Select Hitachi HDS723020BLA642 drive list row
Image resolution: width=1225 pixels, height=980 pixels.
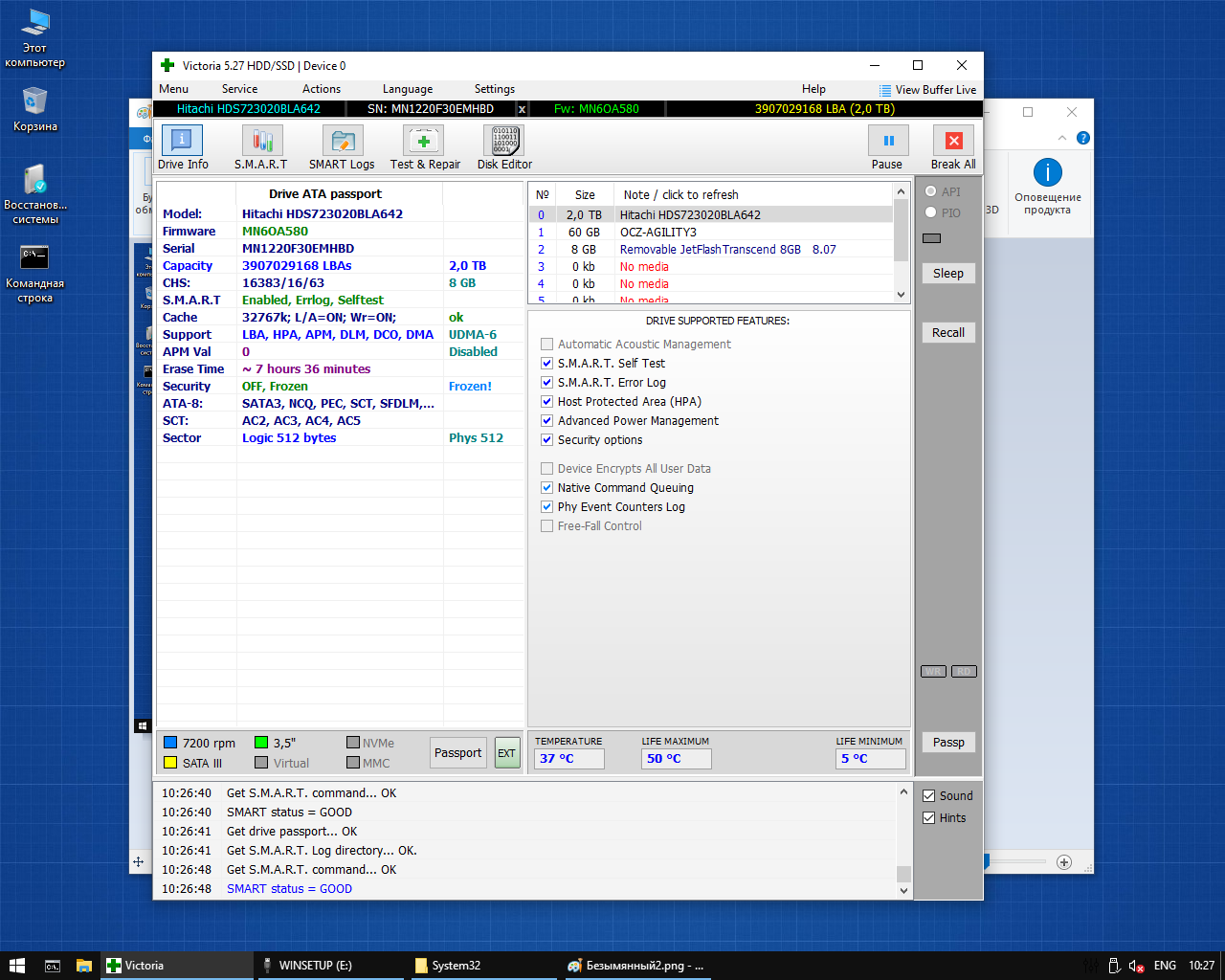[x=711, y=214]
